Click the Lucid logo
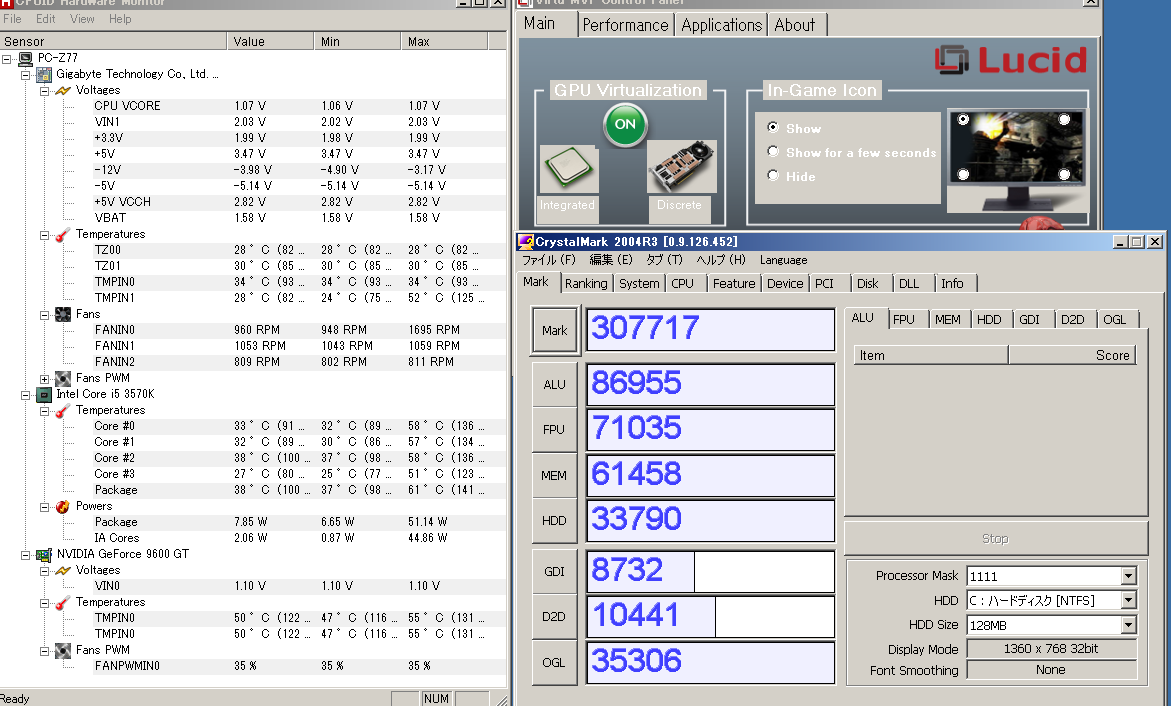 [x=1010, y=60]
